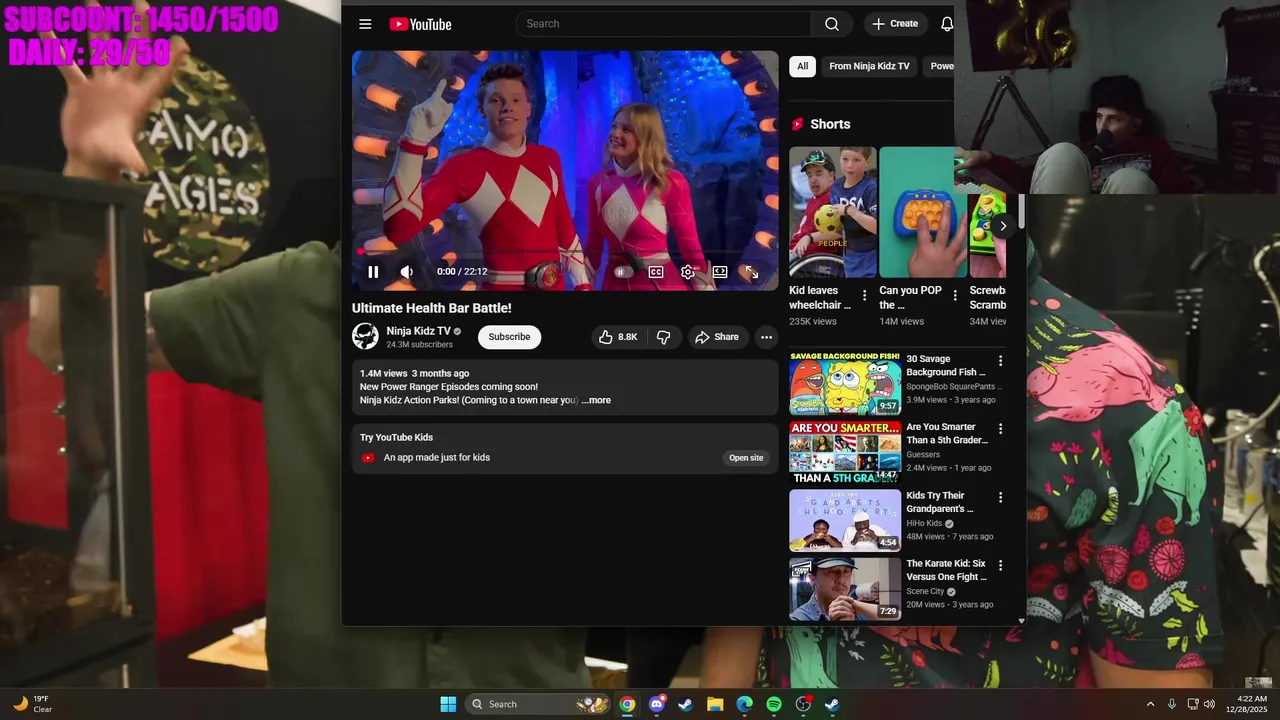Switch the player to theater mode
Viewport: 1280px width, 720px height.
(x=720, y=272)
